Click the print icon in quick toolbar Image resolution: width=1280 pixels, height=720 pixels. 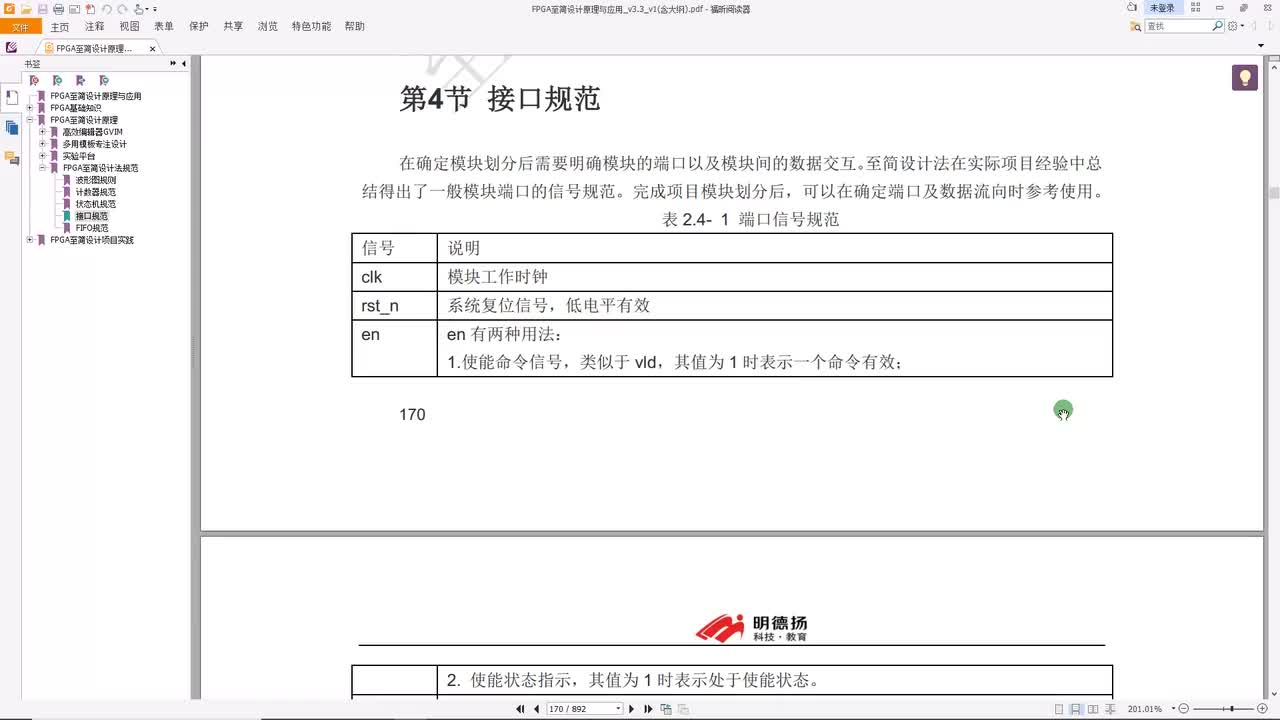58,9
